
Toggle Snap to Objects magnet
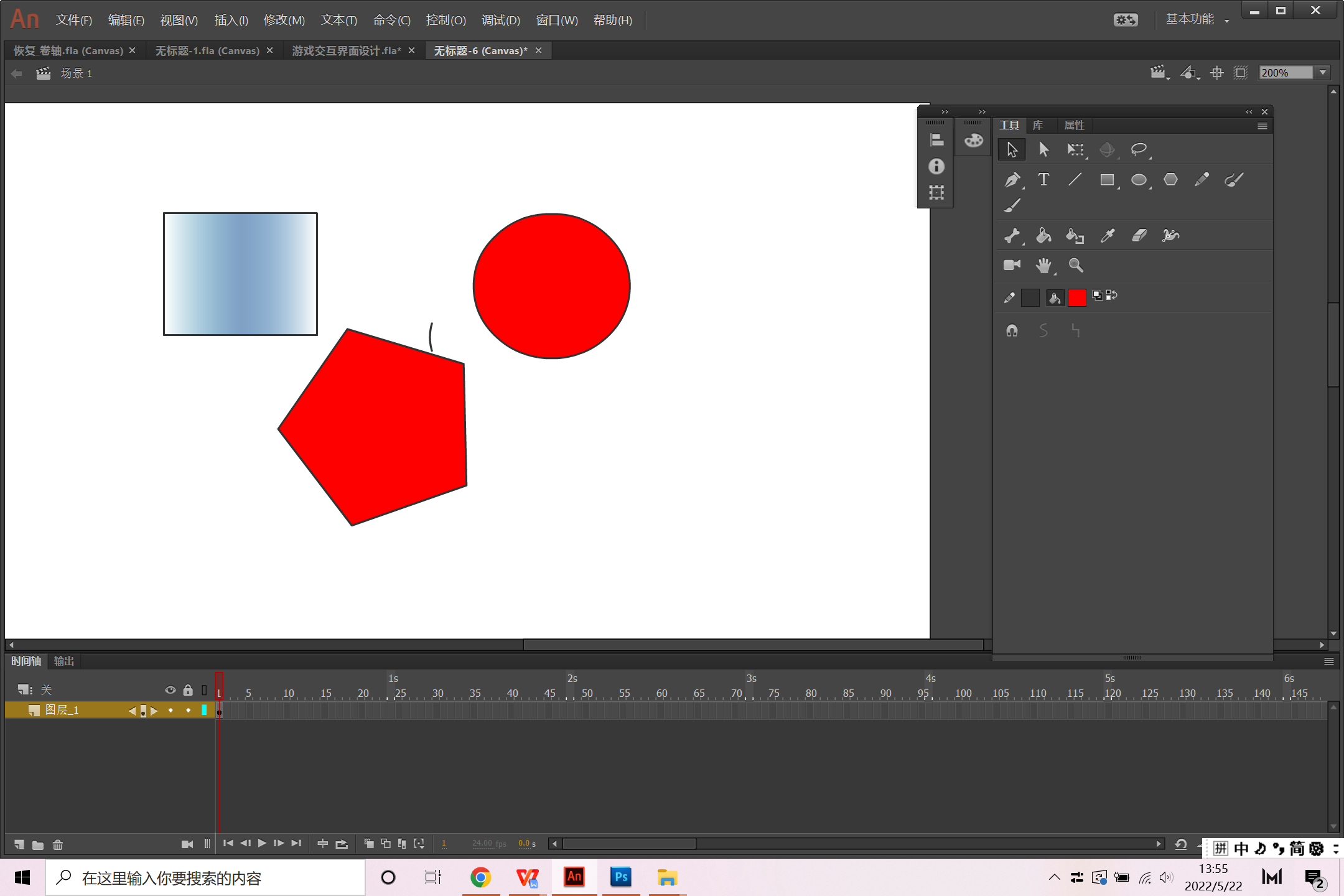coord(1012,330)
